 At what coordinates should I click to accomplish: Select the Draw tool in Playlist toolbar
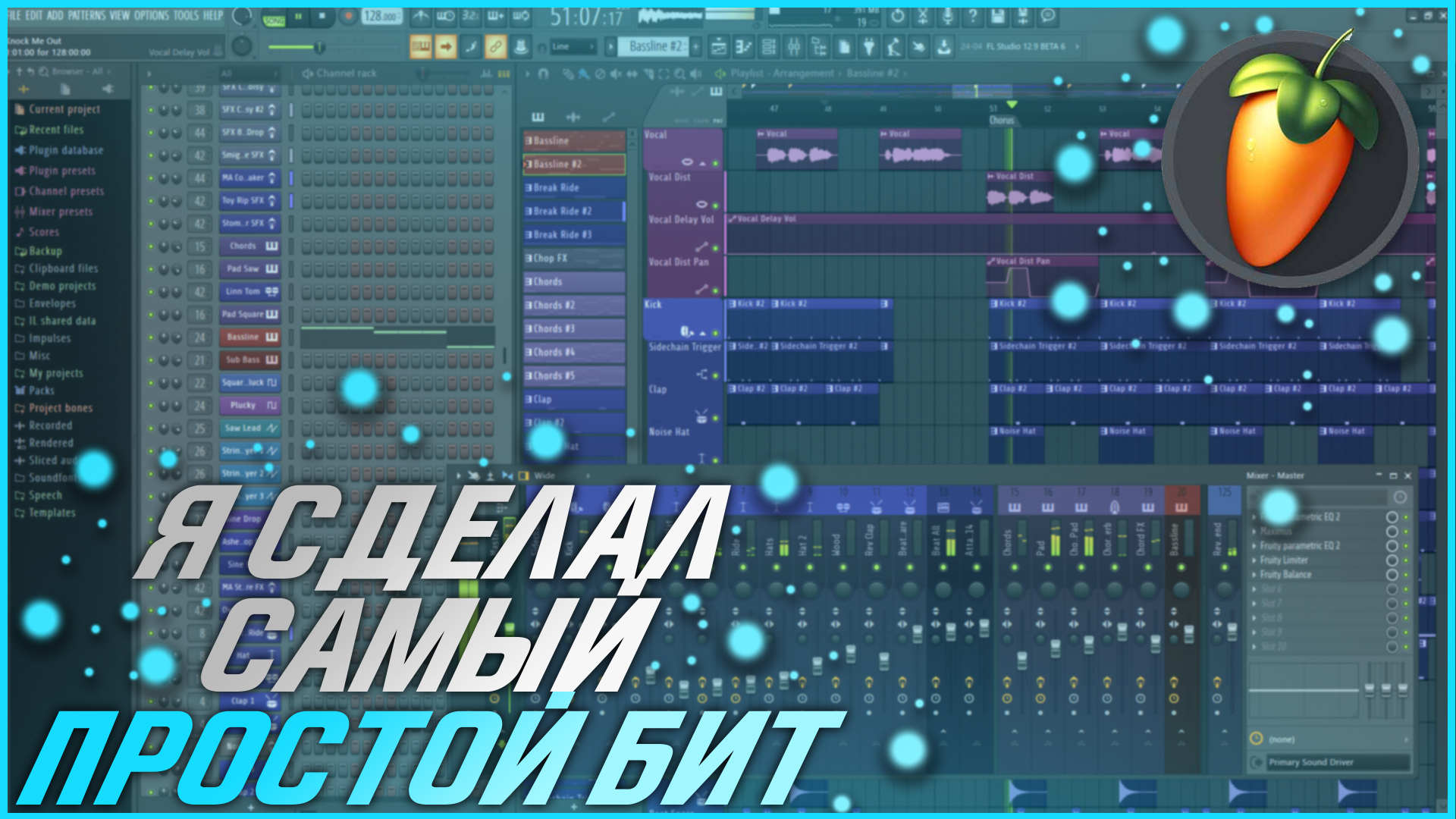pos(569,74)
